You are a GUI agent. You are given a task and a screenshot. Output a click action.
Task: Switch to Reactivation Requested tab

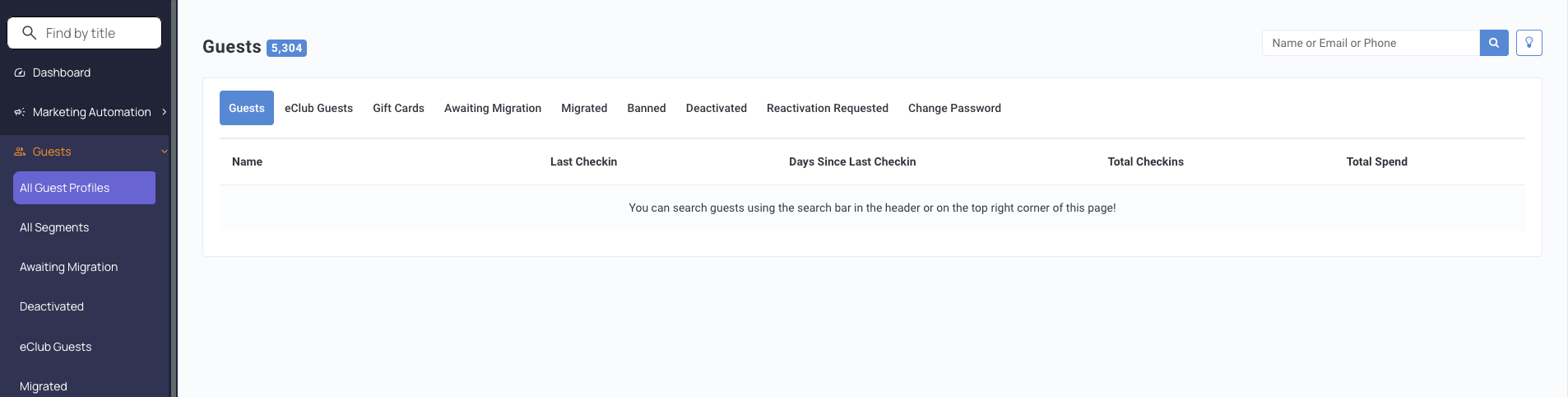pyautogui.click(x=828, y=108)
